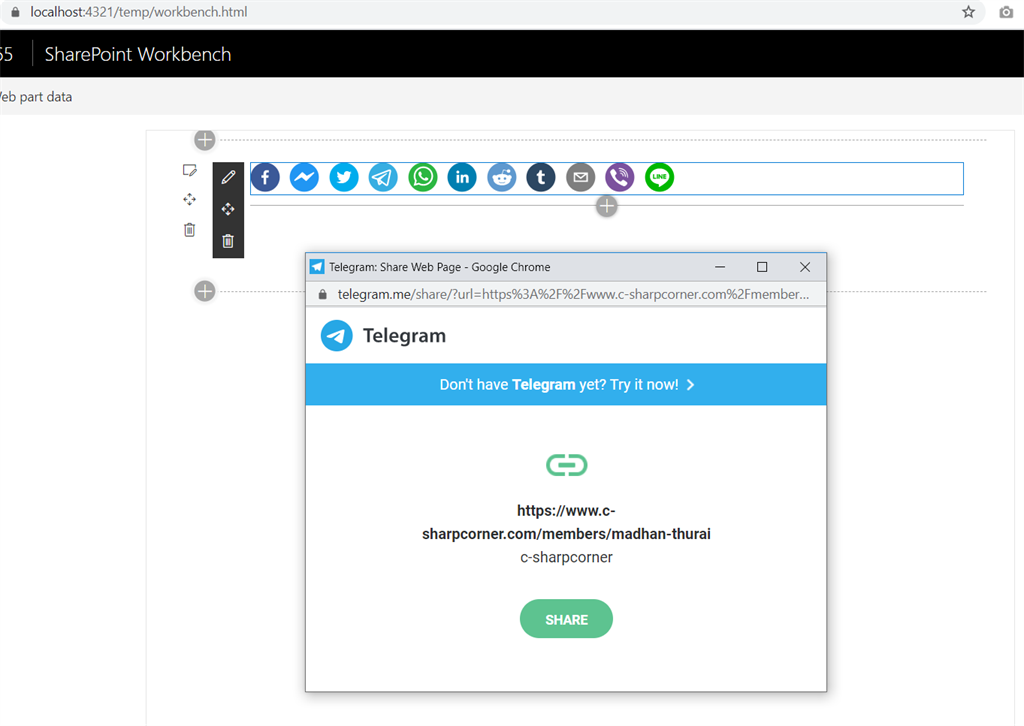Click the camera icon in browser bar
1024x726 pixels.
point(1006,12)
